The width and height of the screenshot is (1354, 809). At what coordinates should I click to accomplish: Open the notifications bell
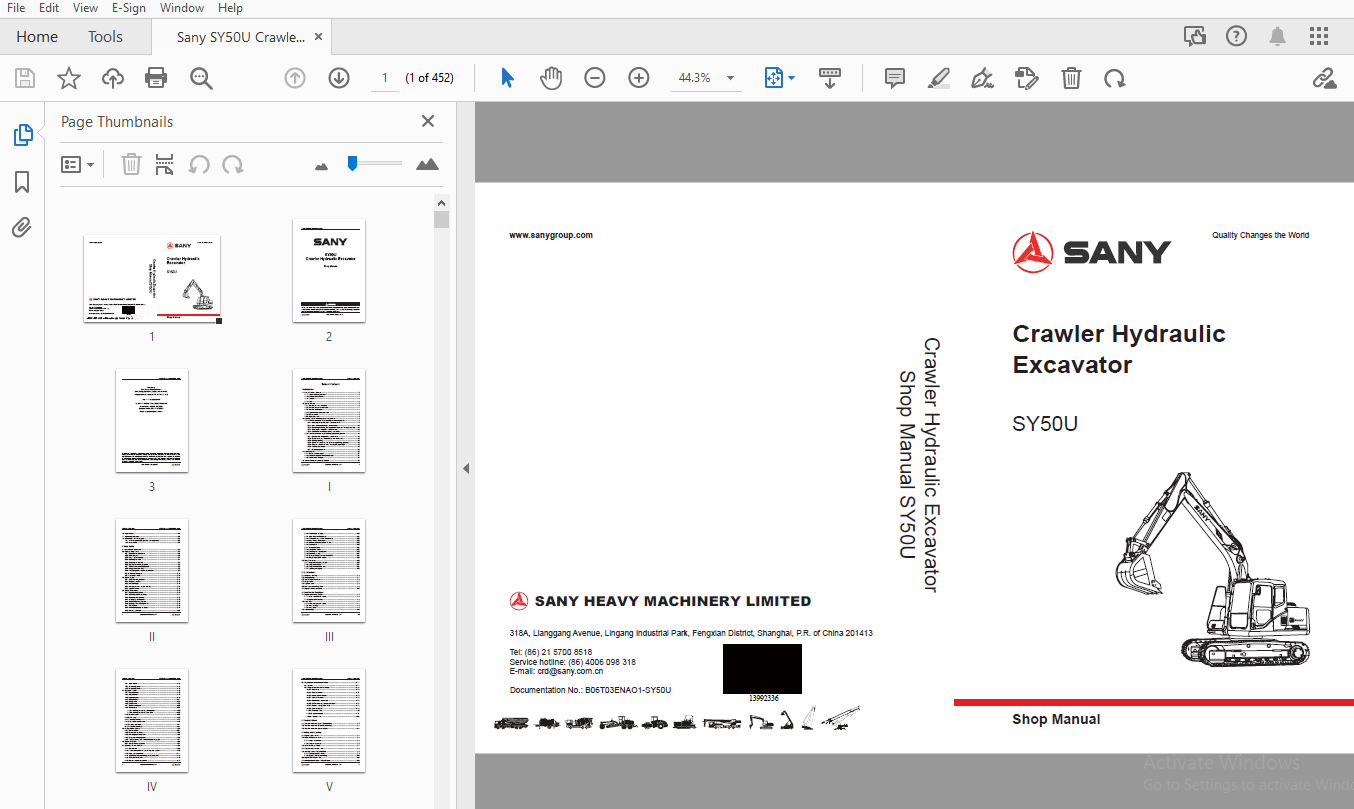click(1278, 37)
